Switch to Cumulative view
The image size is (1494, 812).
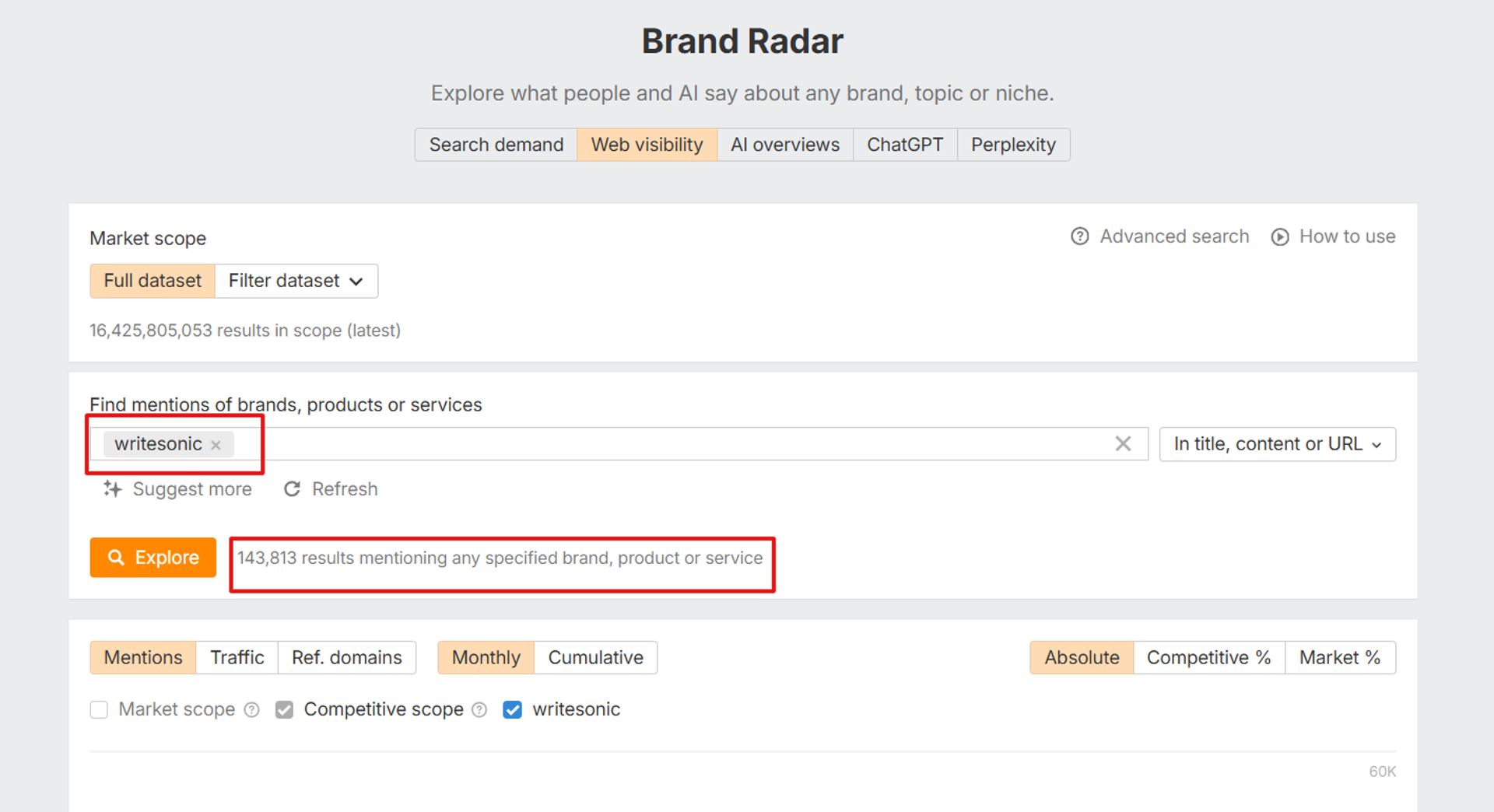596,657
